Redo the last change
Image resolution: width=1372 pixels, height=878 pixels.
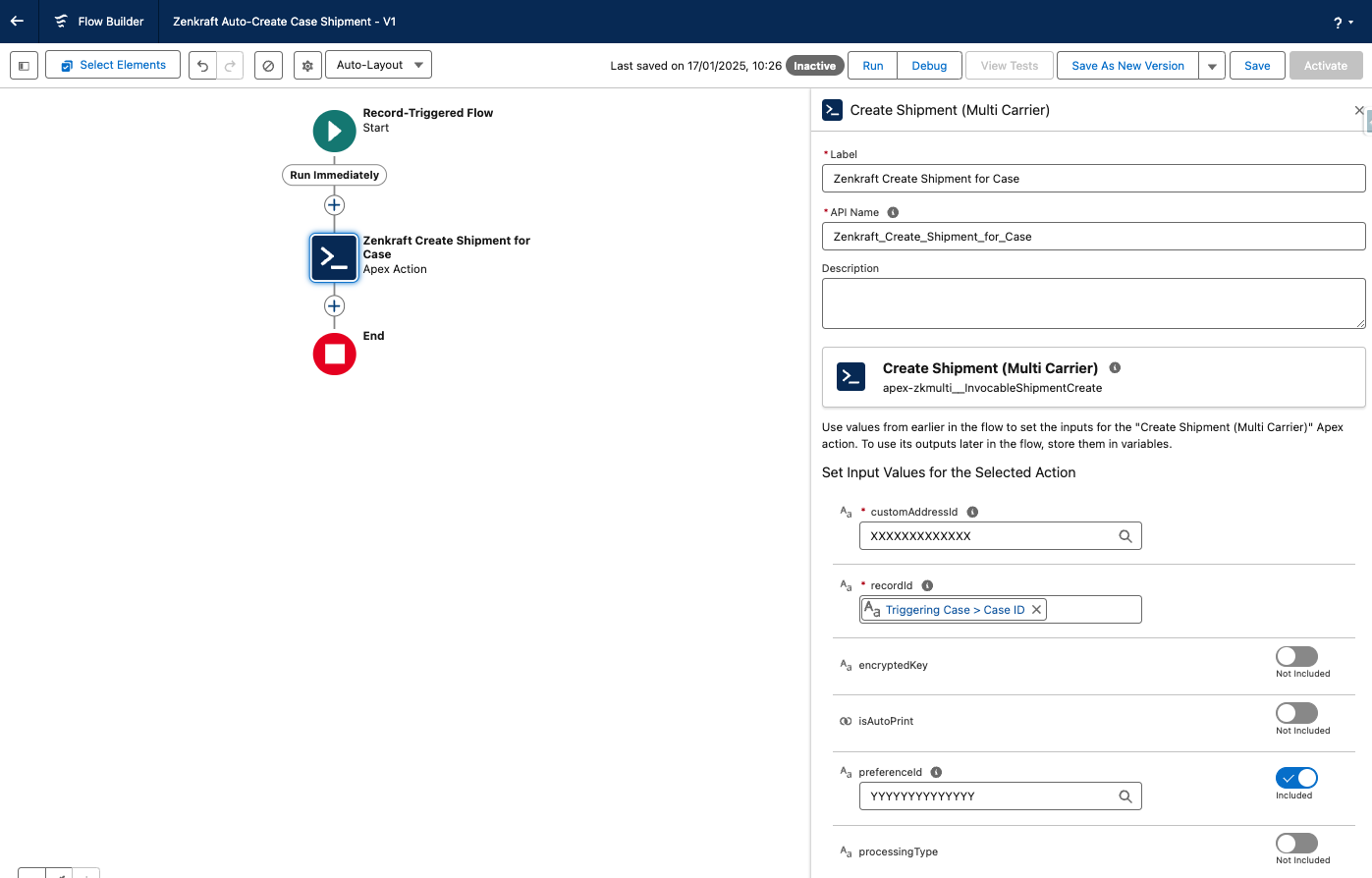point(230,66)
